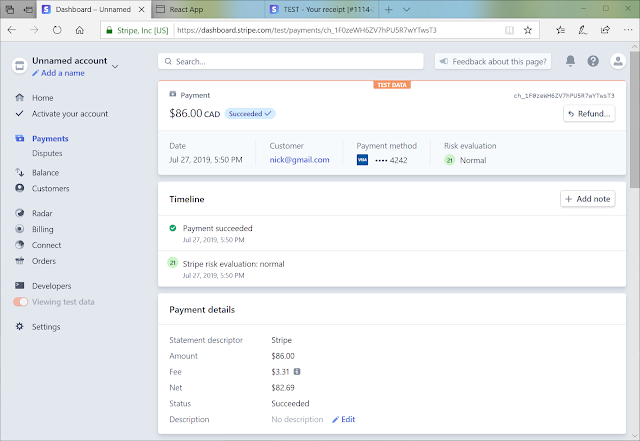Open notifications bell icon
The width and height of the screenshot is (640, 441).
[x=570, y=61]
